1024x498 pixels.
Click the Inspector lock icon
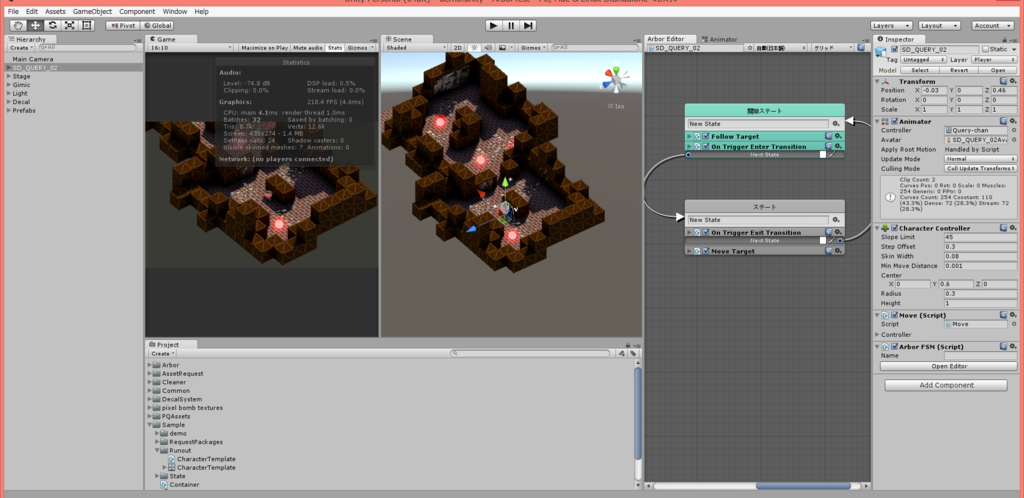tap(1004, 39)
